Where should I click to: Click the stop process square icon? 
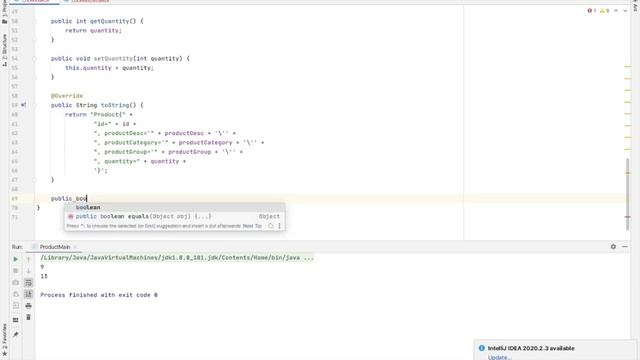click(16, 271)
